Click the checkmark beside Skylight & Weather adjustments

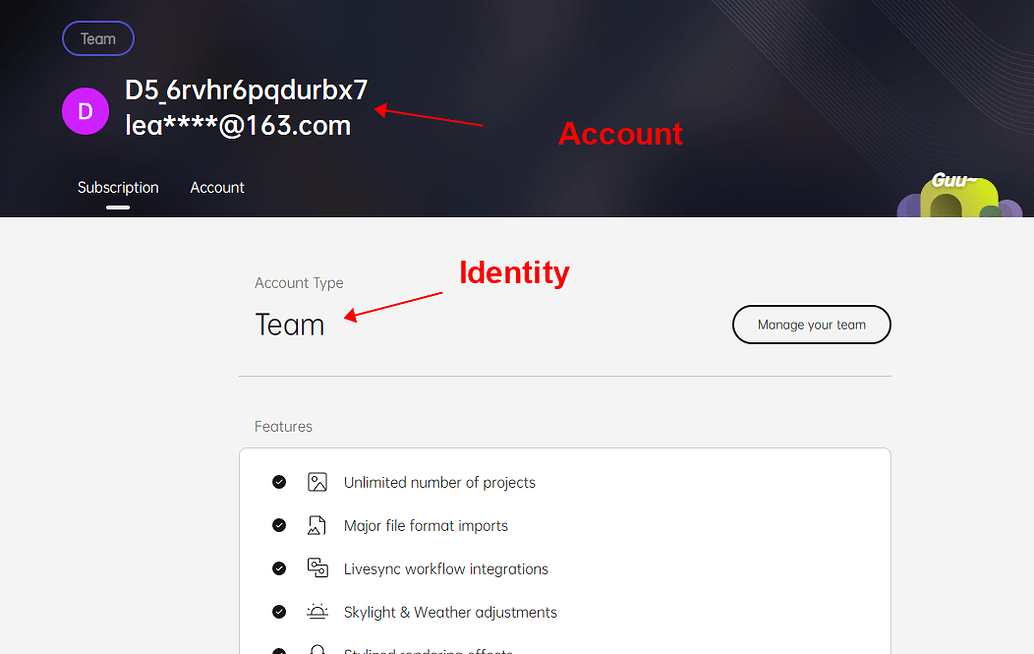tap(279, 611)
